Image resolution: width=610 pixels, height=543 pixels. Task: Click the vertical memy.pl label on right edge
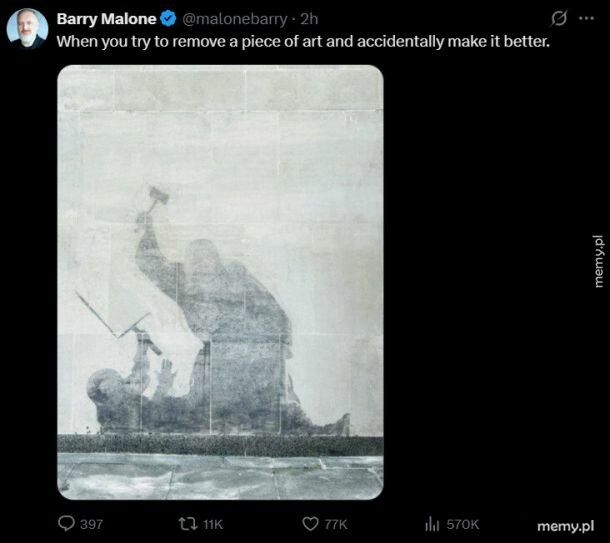597,263
